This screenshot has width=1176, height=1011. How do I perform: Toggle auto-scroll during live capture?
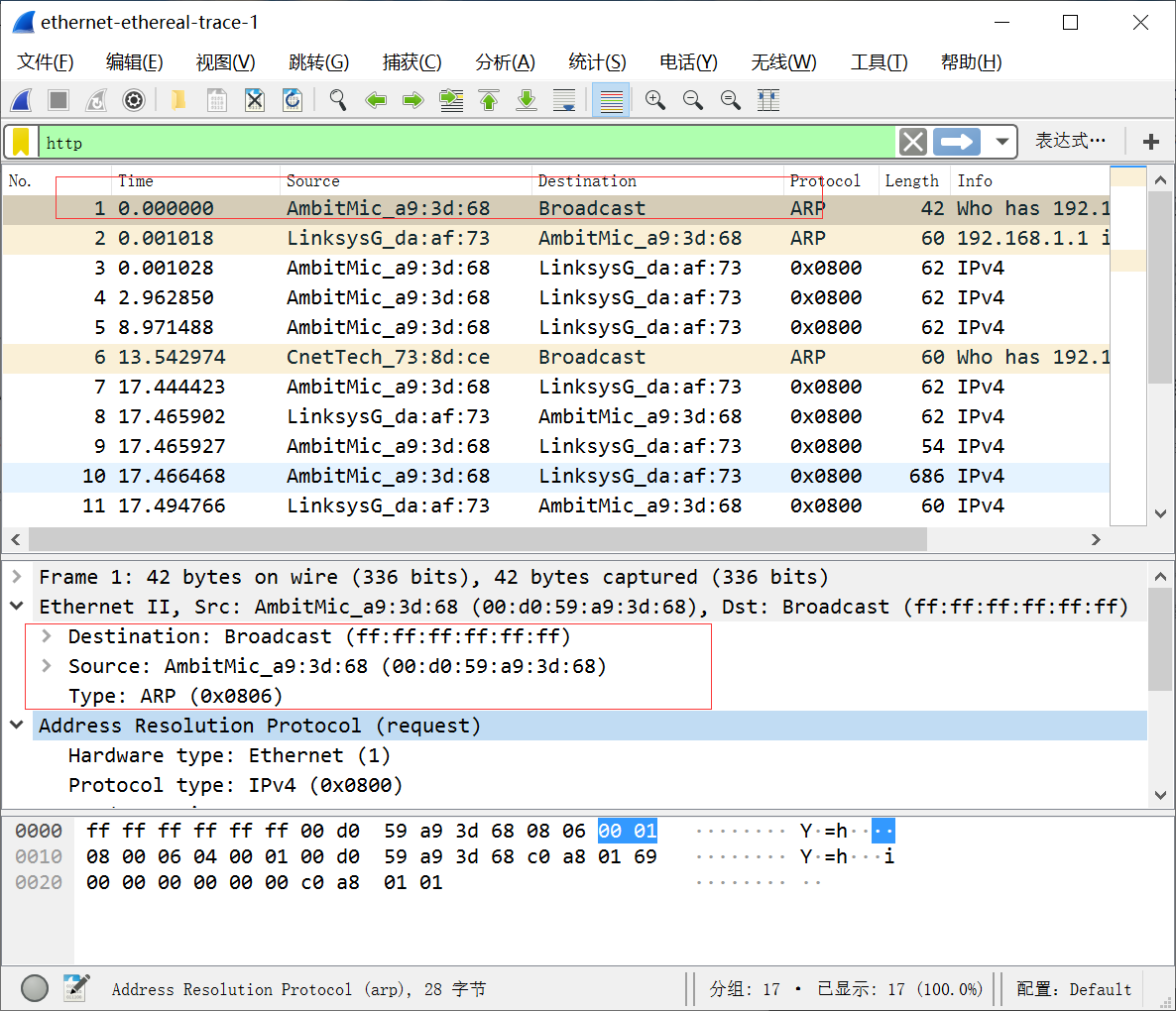point(564,100)
